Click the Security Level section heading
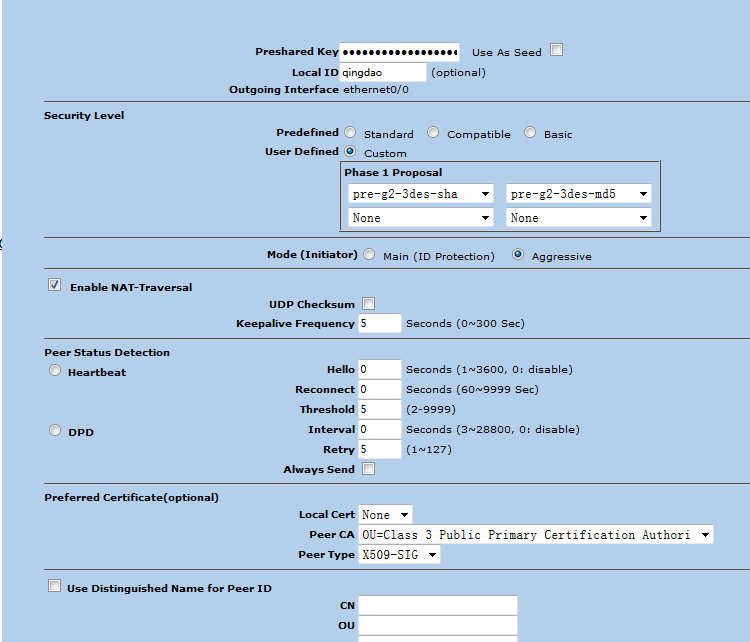 84,115
